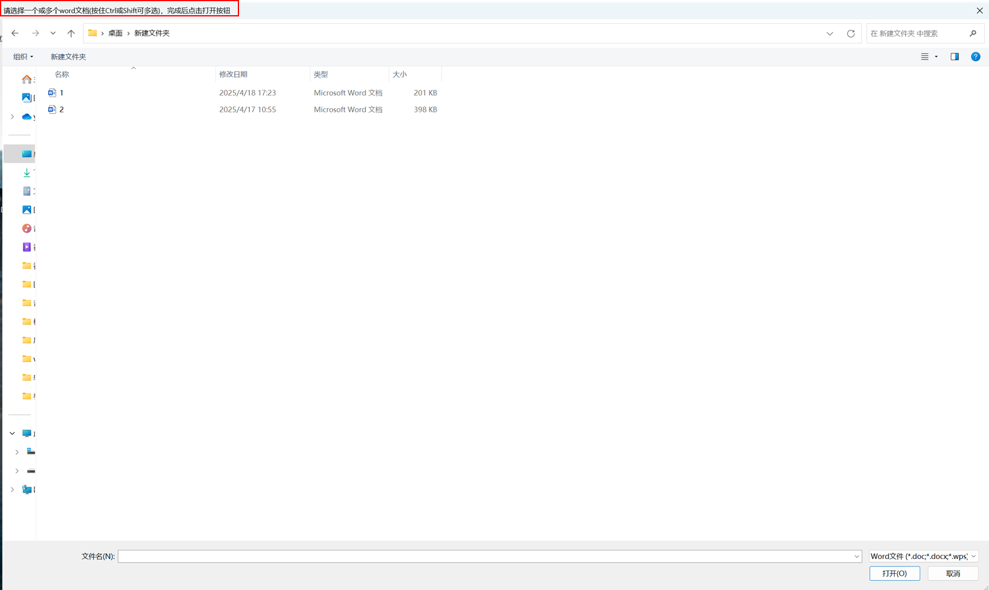The width and height of the screenshot is (989, 590).
Task: Sort by 类型 column header
Action: tap(321, 74)
